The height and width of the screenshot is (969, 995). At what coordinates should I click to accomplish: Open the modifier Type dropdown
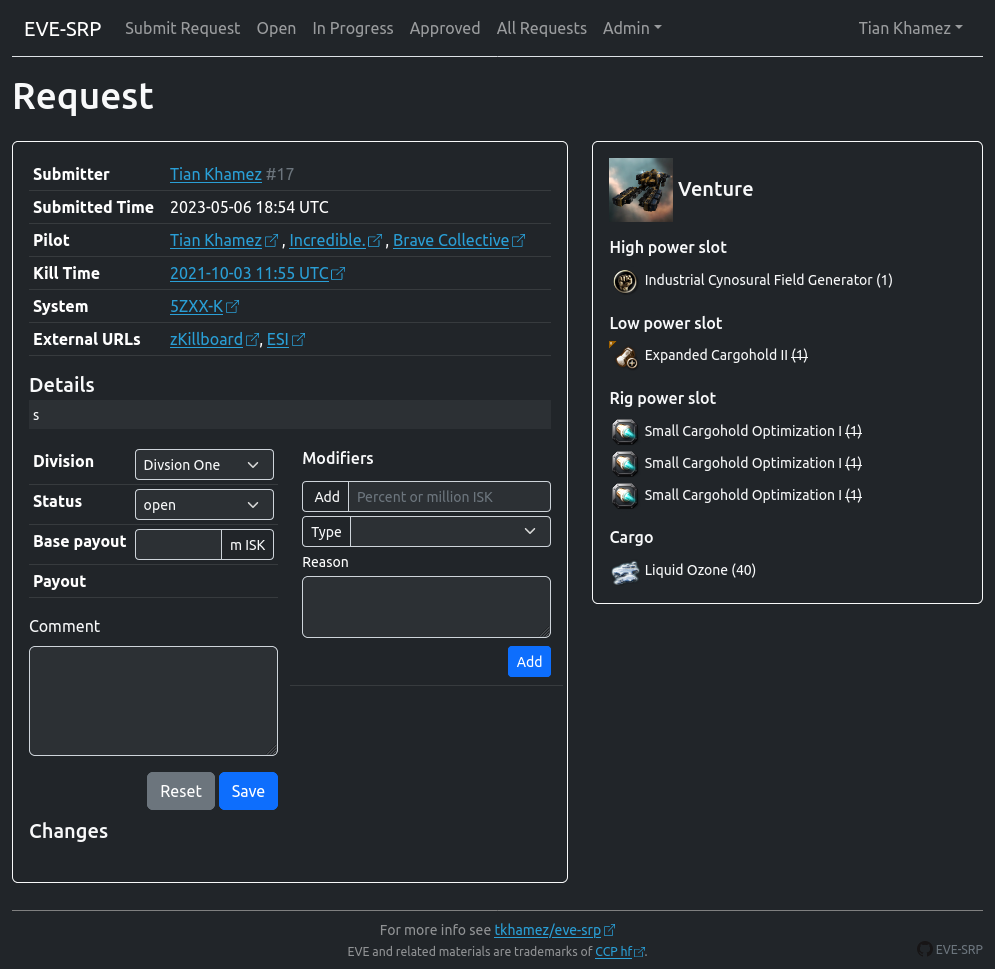pos(450,532)
